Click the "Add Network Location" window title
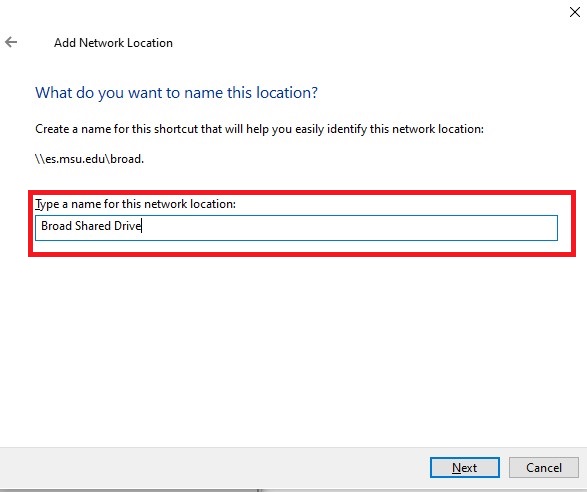This screenshot has height=492, width=587. click(x=113, y=43)
